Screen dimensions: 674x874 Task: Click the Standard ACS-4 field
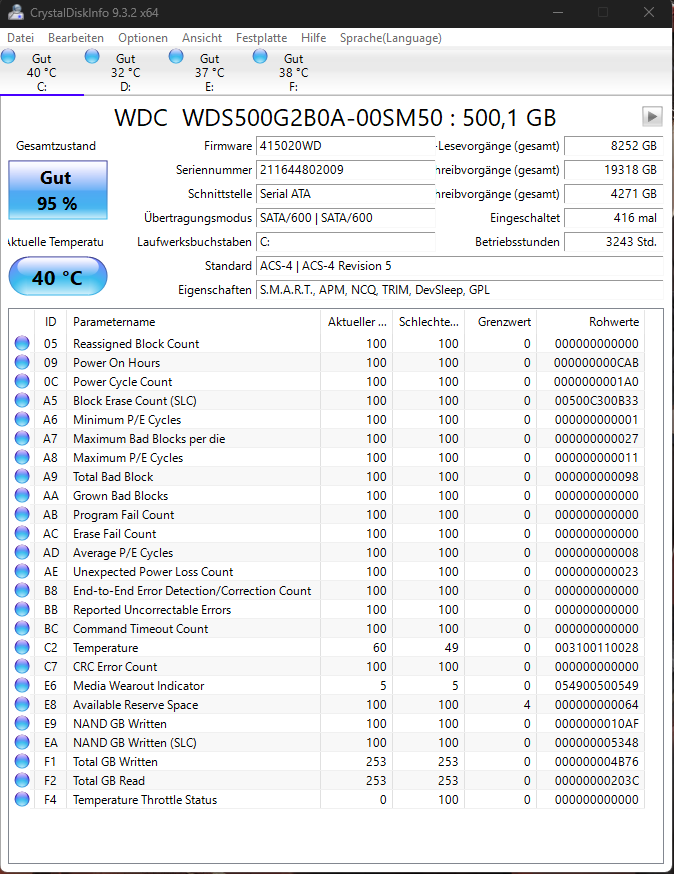point(459,266)
